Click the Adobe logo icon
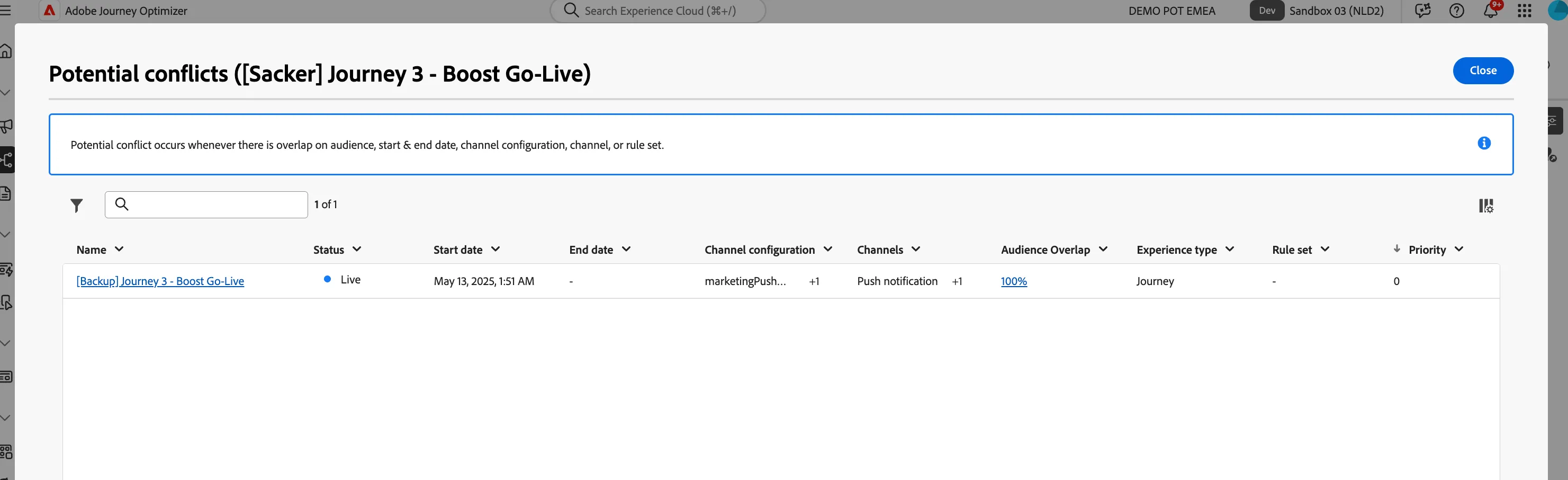 coord(49,11)
